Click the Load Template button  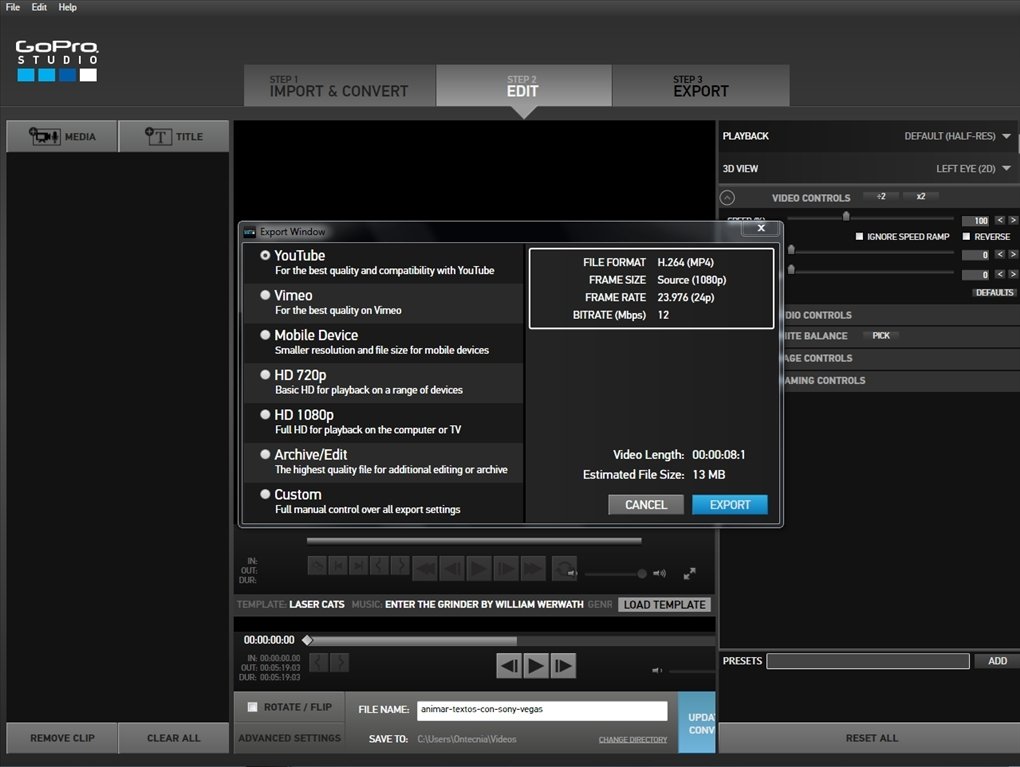tap(664, 604)
